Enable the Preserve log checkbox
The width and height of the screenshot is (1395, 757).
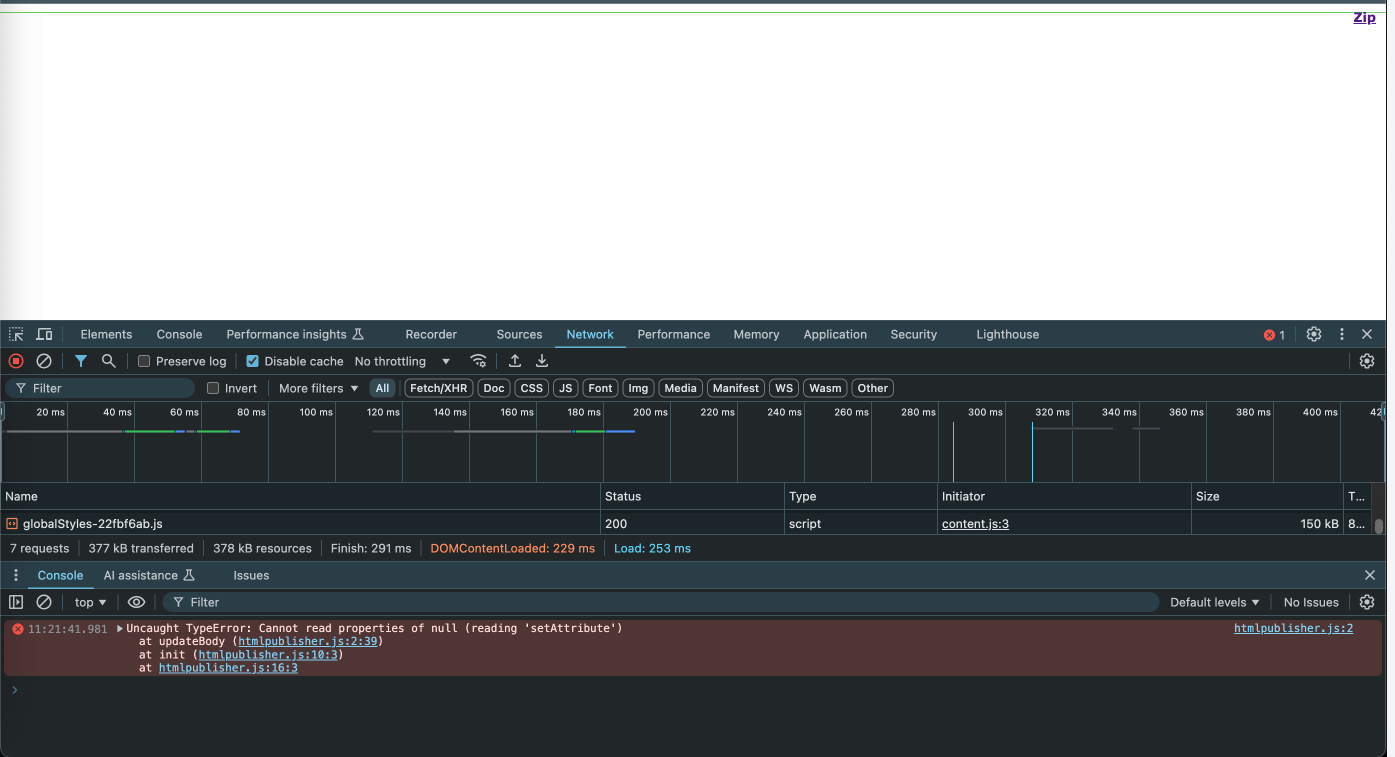tap(144, 362)
